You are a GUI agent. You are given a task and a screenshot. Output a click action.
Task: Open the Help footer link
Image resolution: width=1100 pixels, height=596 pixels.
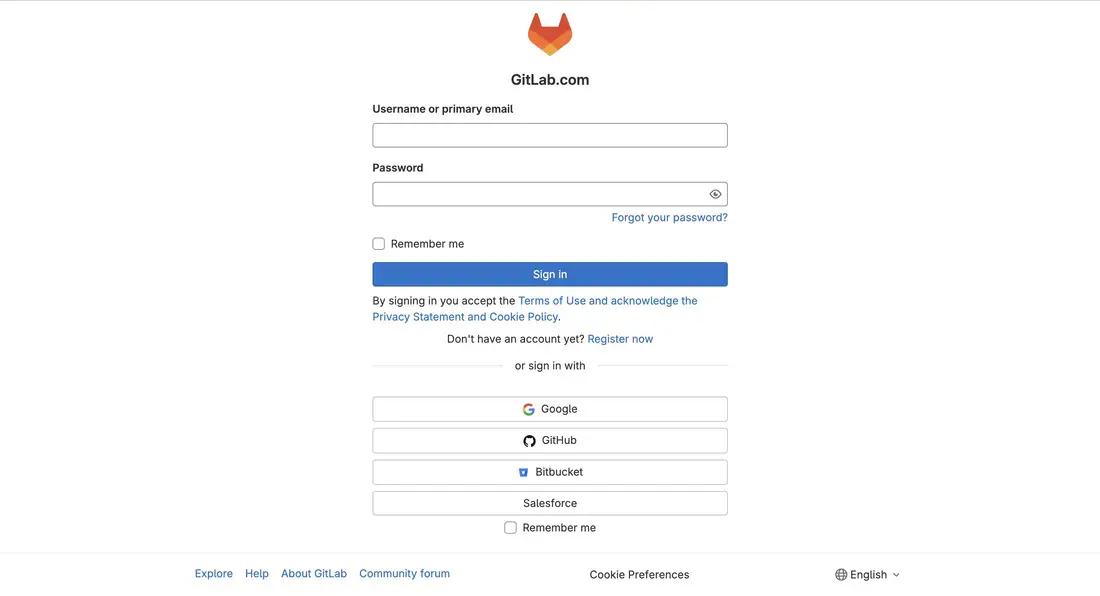click(x=257, y=574)
